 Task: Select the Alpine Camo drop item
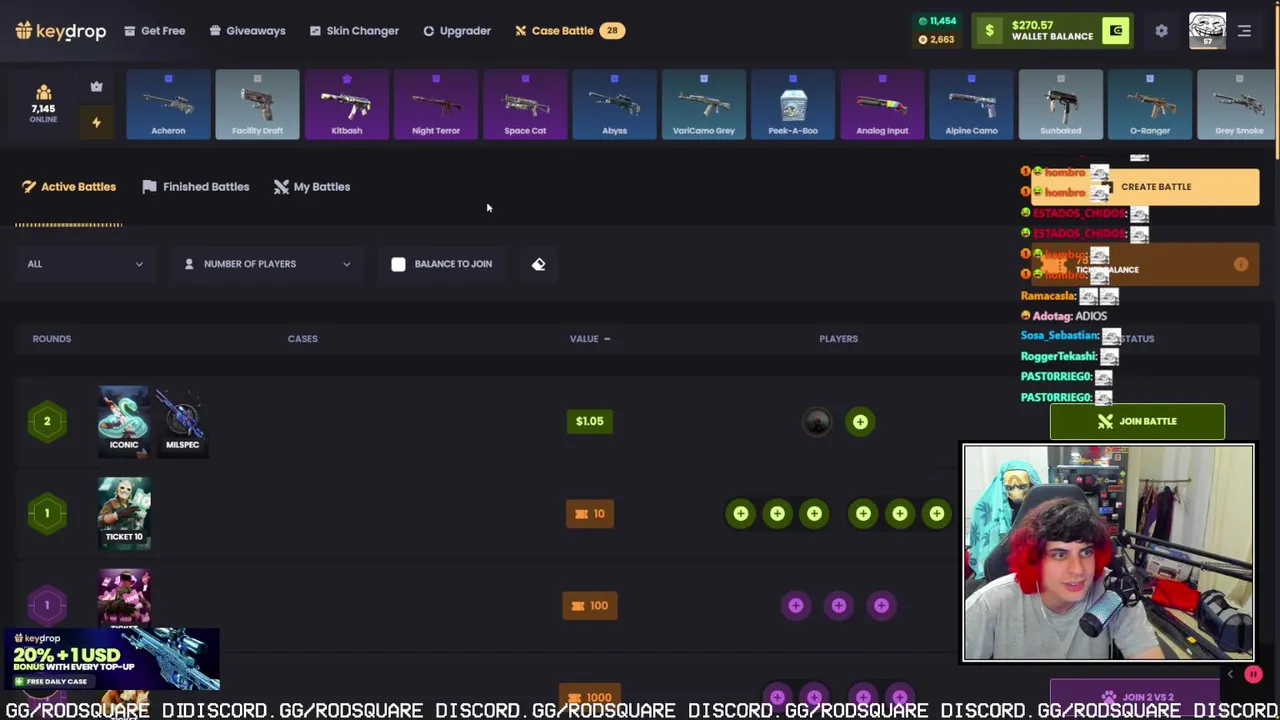tap(971, 104)
